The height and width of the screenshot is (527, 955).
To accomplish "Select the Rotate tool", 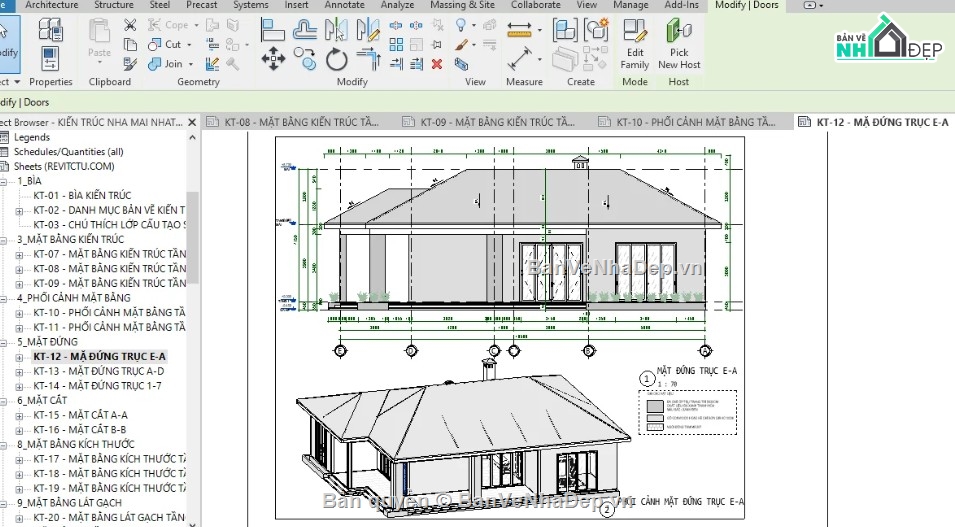I will point(336,60).
